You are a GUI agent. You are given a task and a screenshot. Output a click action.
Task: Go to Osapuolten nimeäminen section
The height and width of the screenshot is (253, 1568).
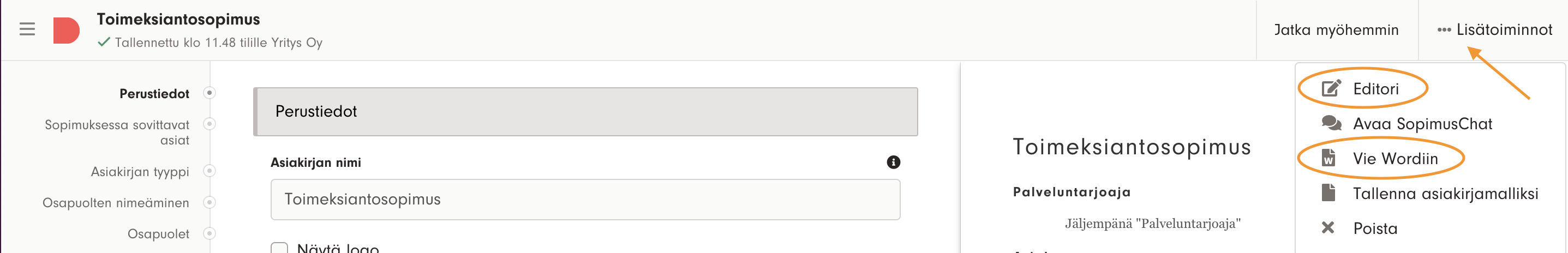[116, 202]
